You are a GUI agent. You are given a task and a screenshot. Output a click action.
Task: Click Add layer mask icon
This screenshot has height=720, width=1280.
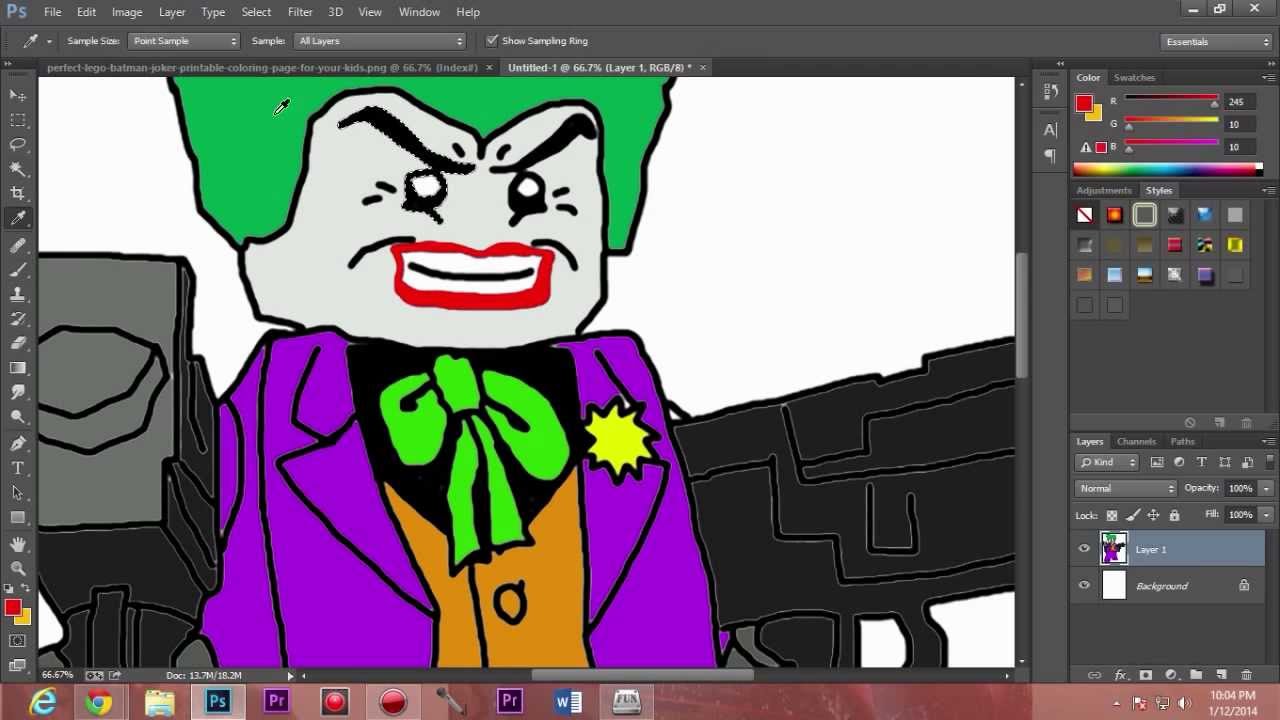click(x=1146, y=675)
